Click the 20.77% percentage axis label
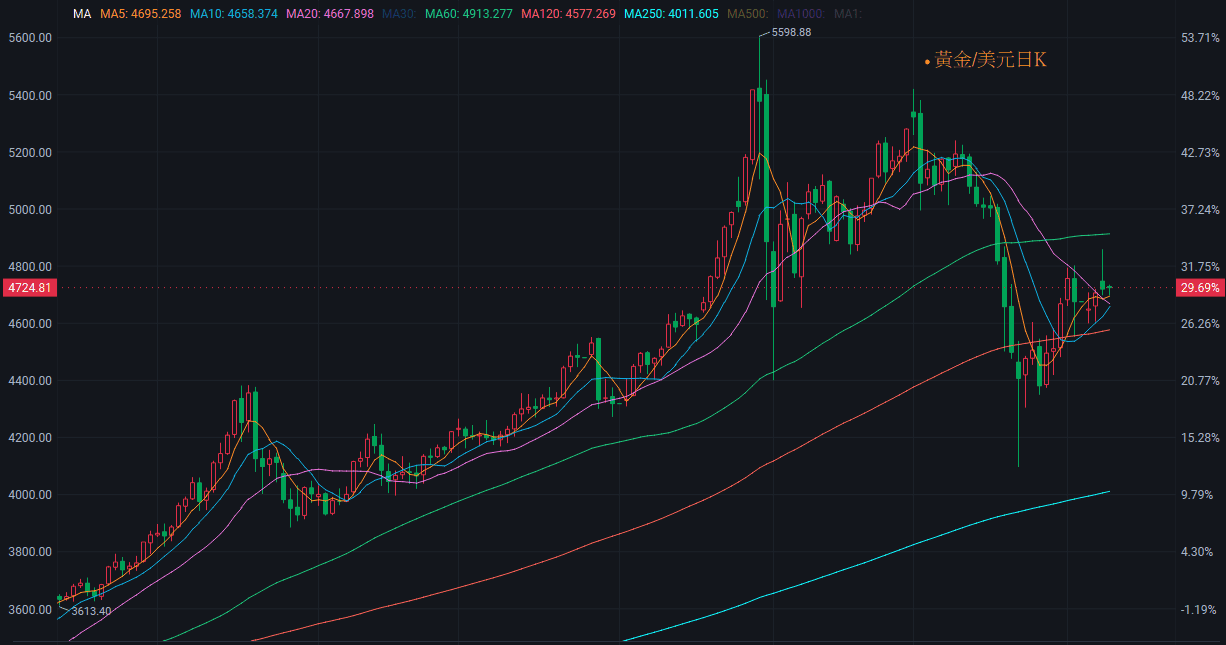This screenshot has height=645, width=1226. point(1201,381)
